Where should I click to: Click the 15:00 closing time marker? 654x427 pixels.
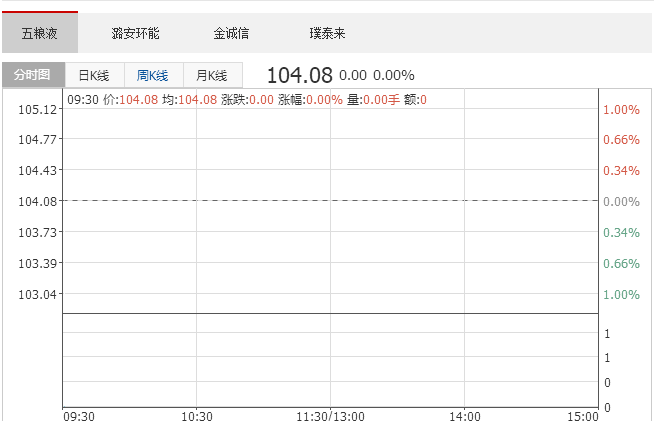coord(582,416)
